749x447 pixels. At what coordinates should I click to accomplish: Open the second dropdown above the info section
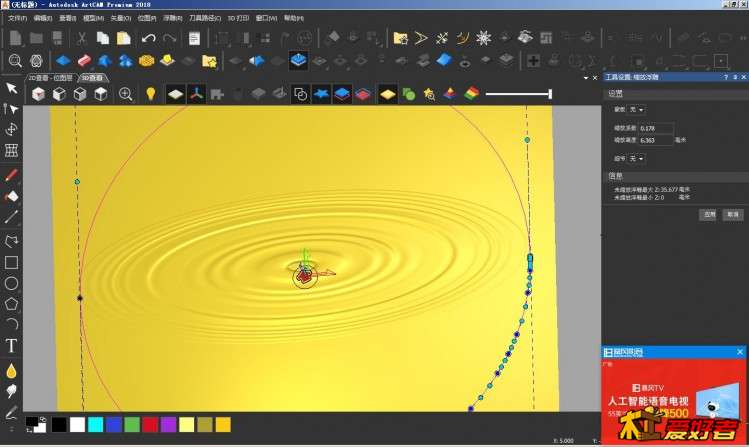tap(638, 158)
